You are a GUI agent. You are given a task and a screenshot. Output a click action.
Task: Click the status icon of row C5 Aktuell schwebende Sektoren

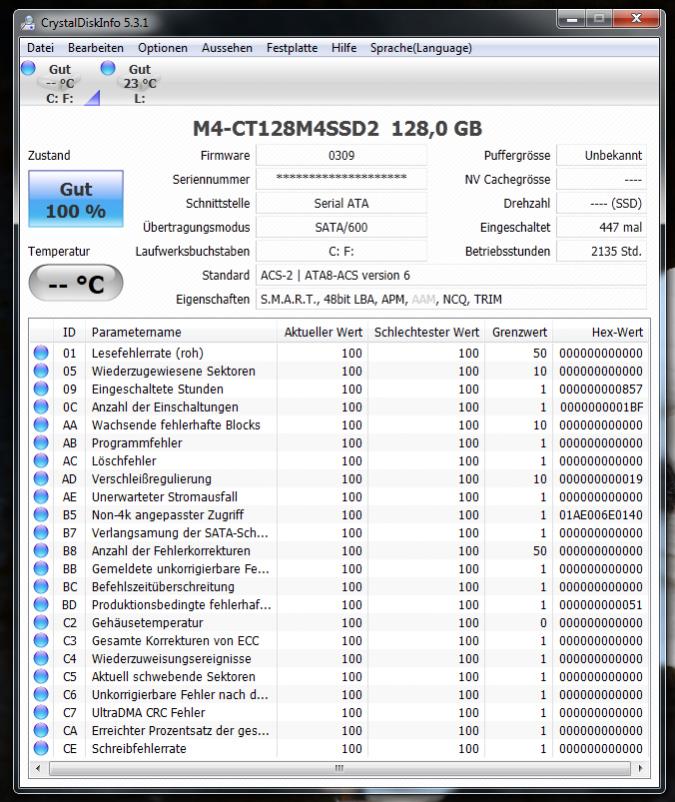point(41,676)
